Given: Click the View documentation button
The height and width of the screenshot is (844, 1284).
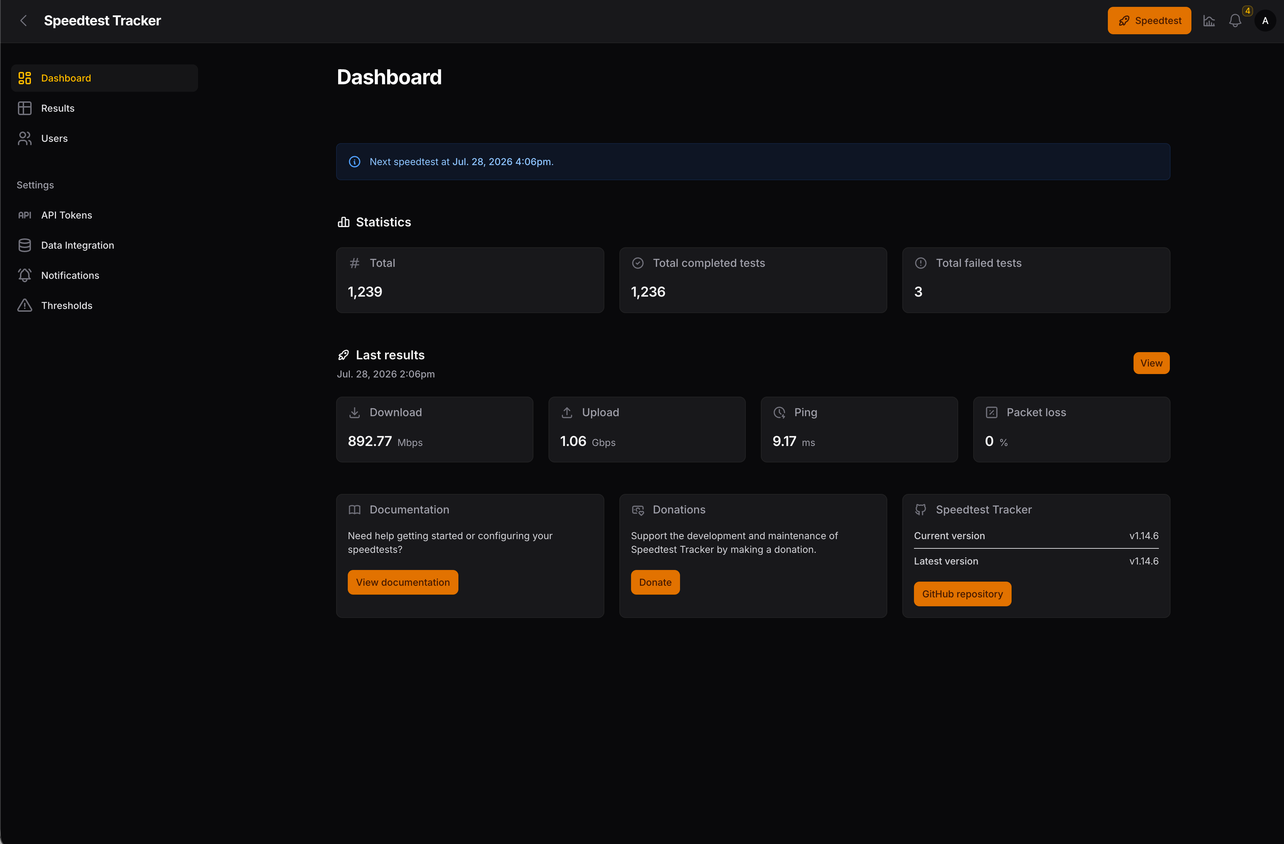Looking at the screenshot, I should (403, 582).
